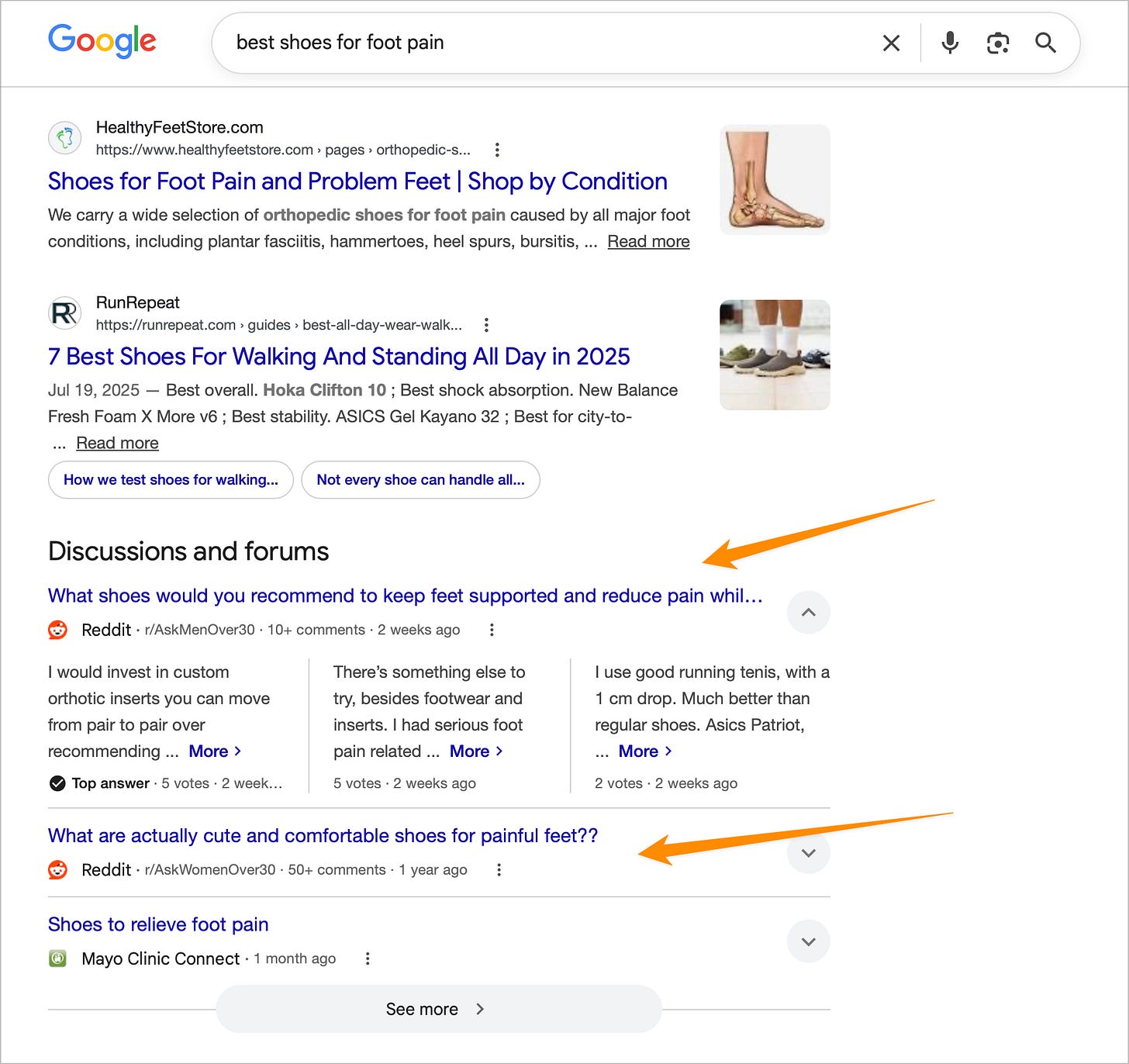Expand the cute and comfortable shoes discussion
Viewport: 1129px width, 1064px height.
coord(808,853)
